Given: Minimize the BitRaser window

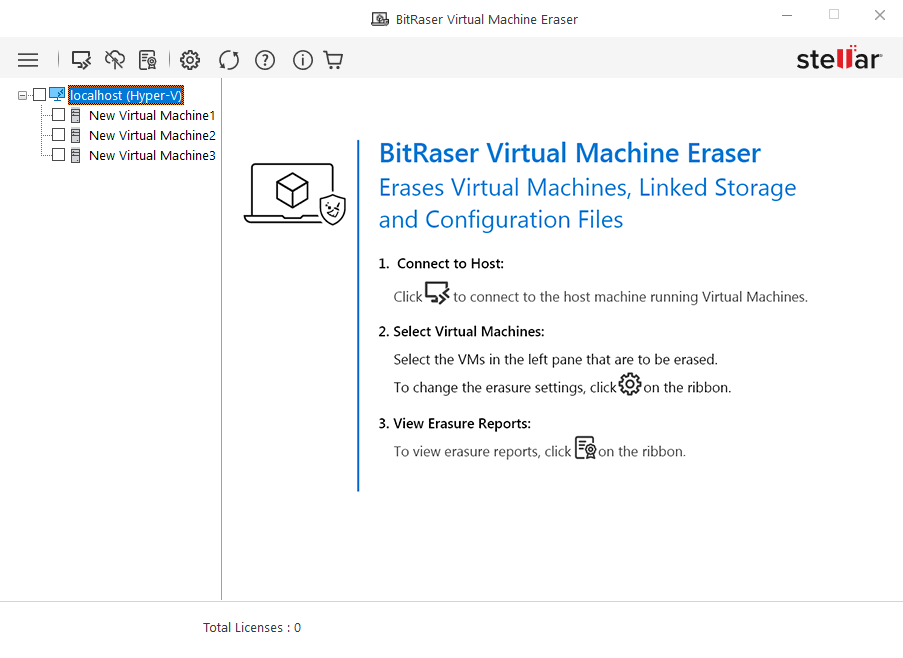Looking at the screenshot, I should coord(787,16).
